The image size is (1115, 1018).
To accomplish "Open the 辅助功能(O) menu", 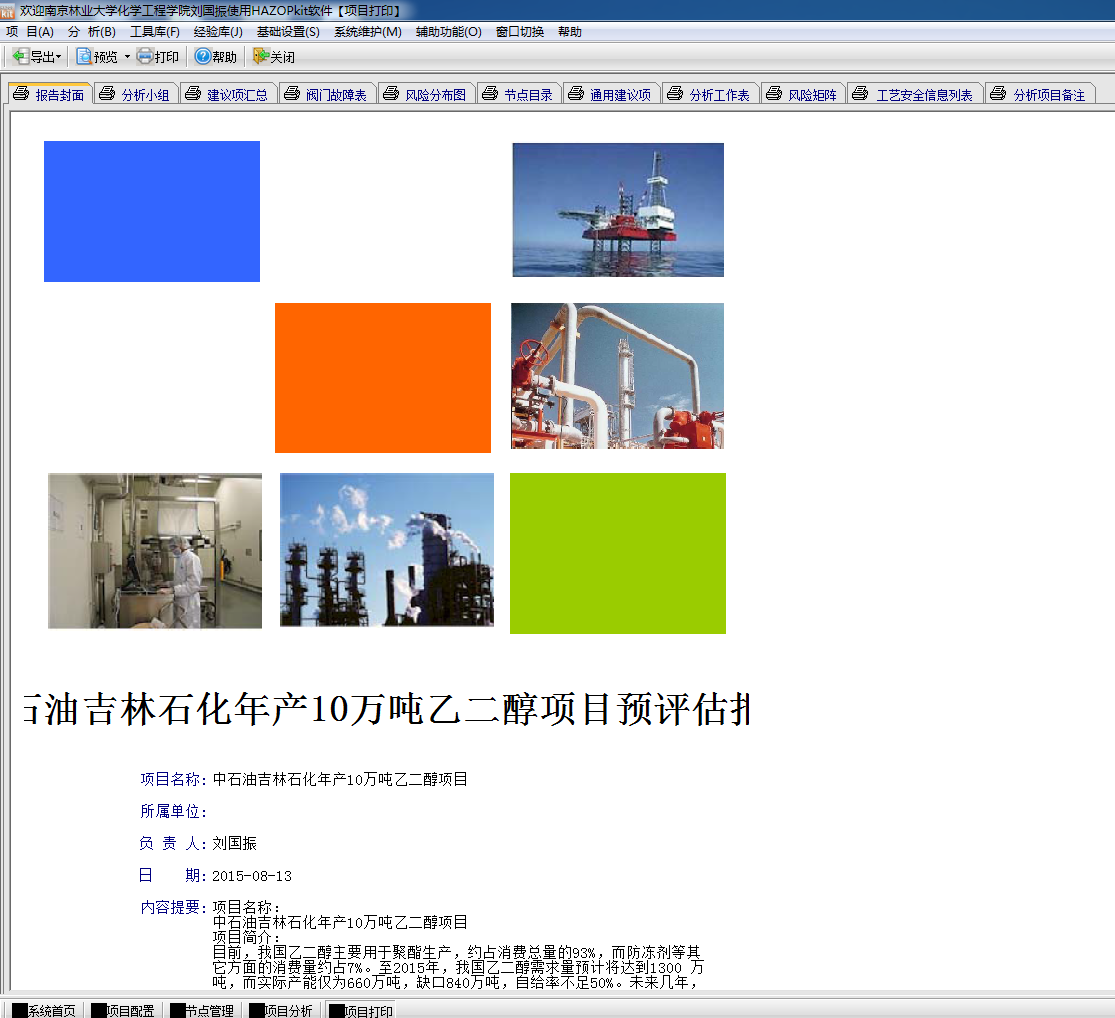I will [449, 31].
